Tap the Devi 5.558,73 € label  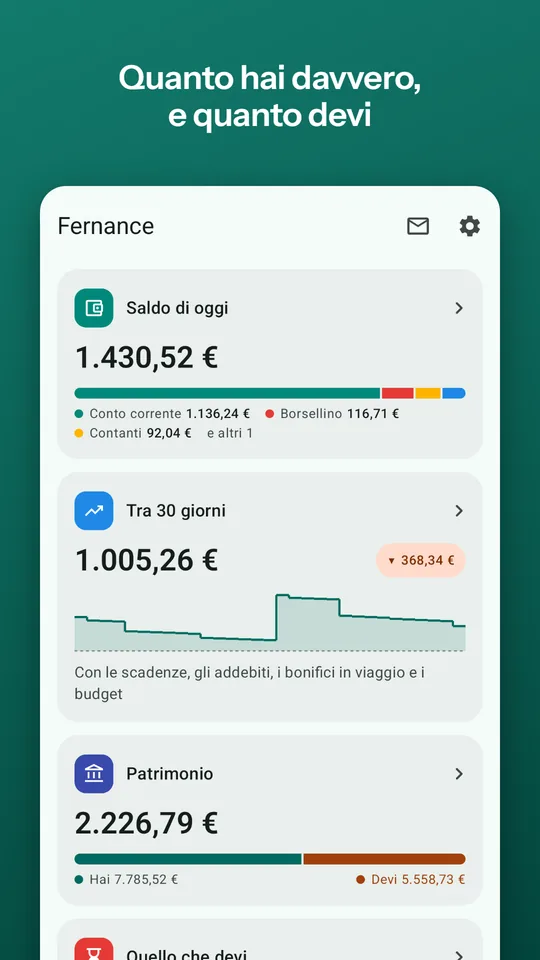pos(411,880)
